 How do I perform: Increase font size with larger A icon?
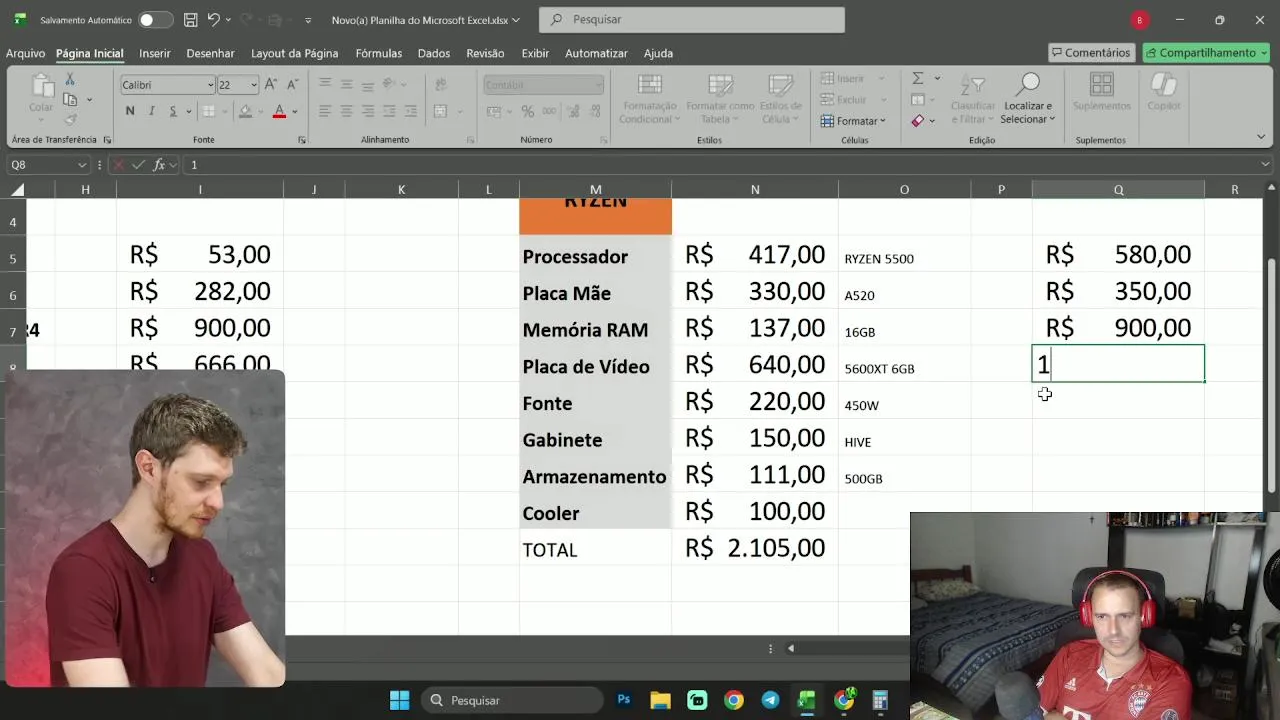coord(272,85)
